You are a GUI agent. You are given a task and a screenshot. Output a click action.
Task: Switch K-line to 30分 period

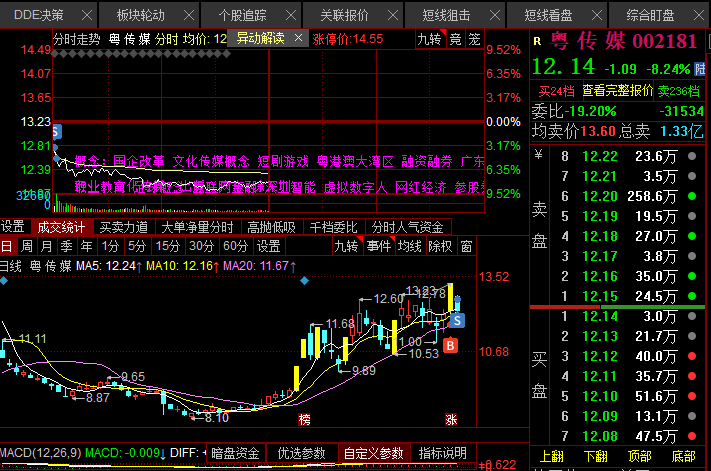[201, 246]
